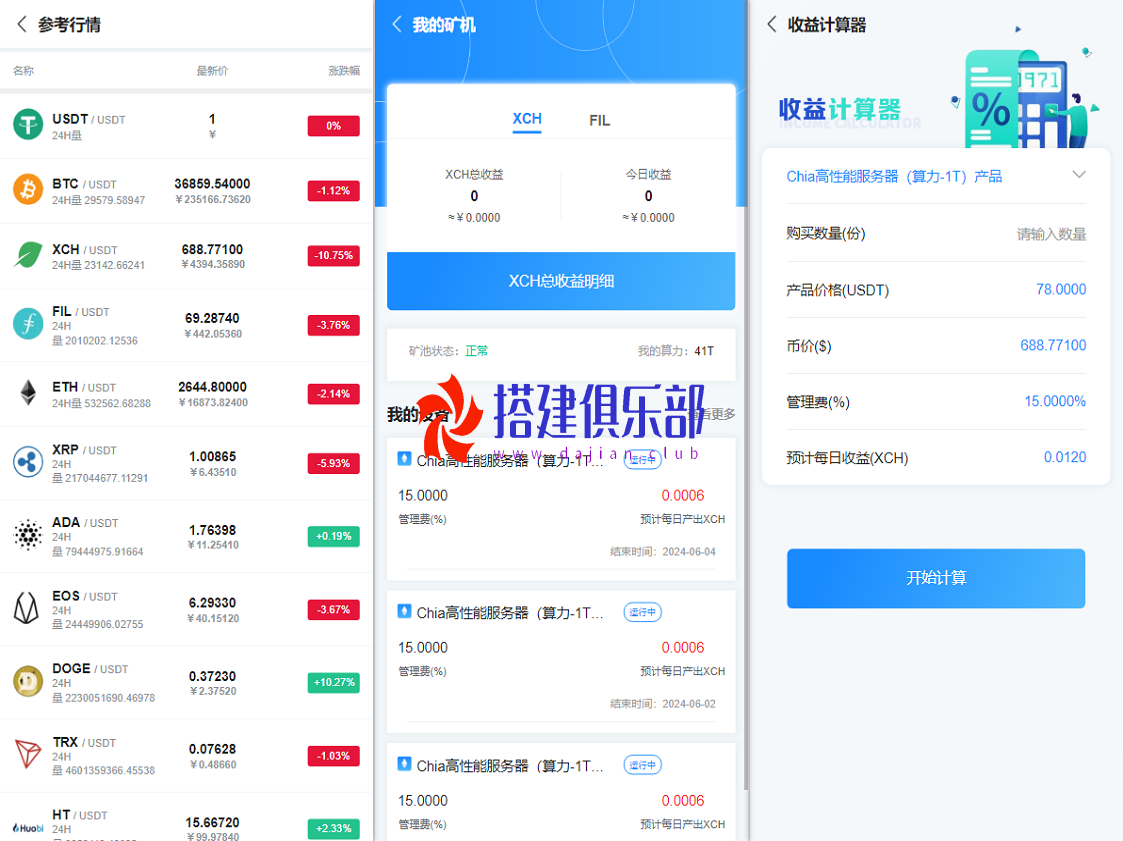Click the BTC -1.12% change badge

pyautogui.click(x=334, y=191)
